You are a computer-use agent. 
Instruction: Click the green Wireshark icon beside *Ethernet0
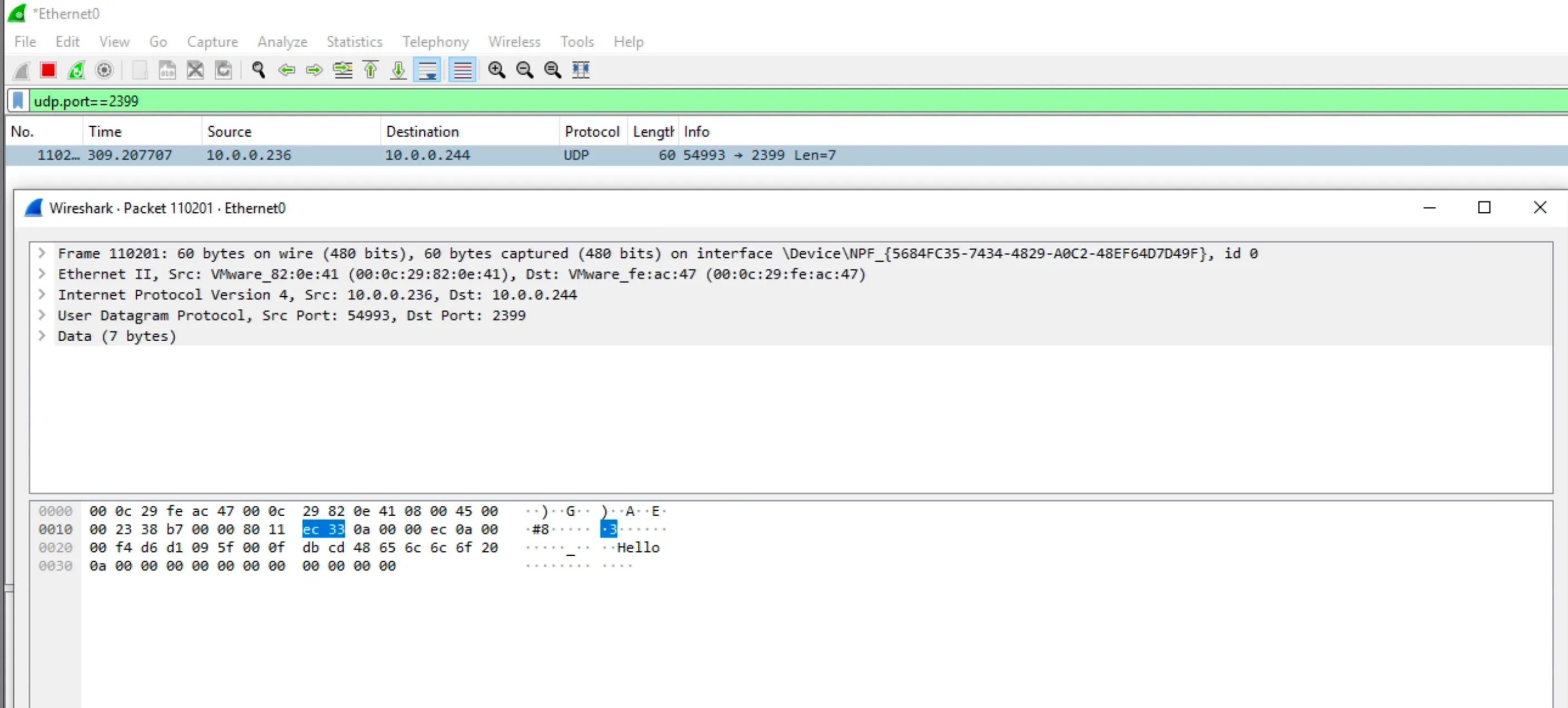click(x=17, y=13)
